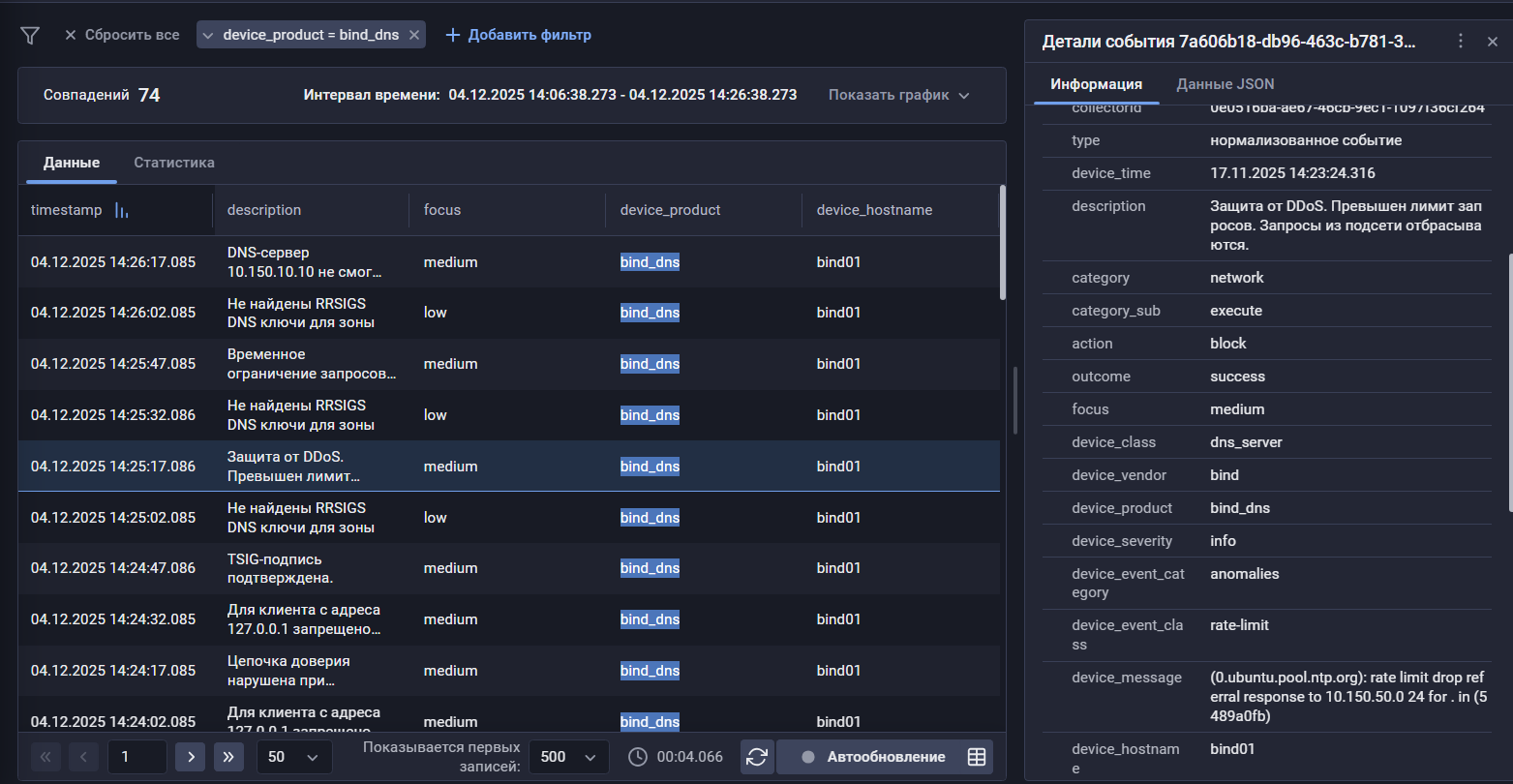
Task: Click the funnel filter icon
Action: (x=30, y=35)
